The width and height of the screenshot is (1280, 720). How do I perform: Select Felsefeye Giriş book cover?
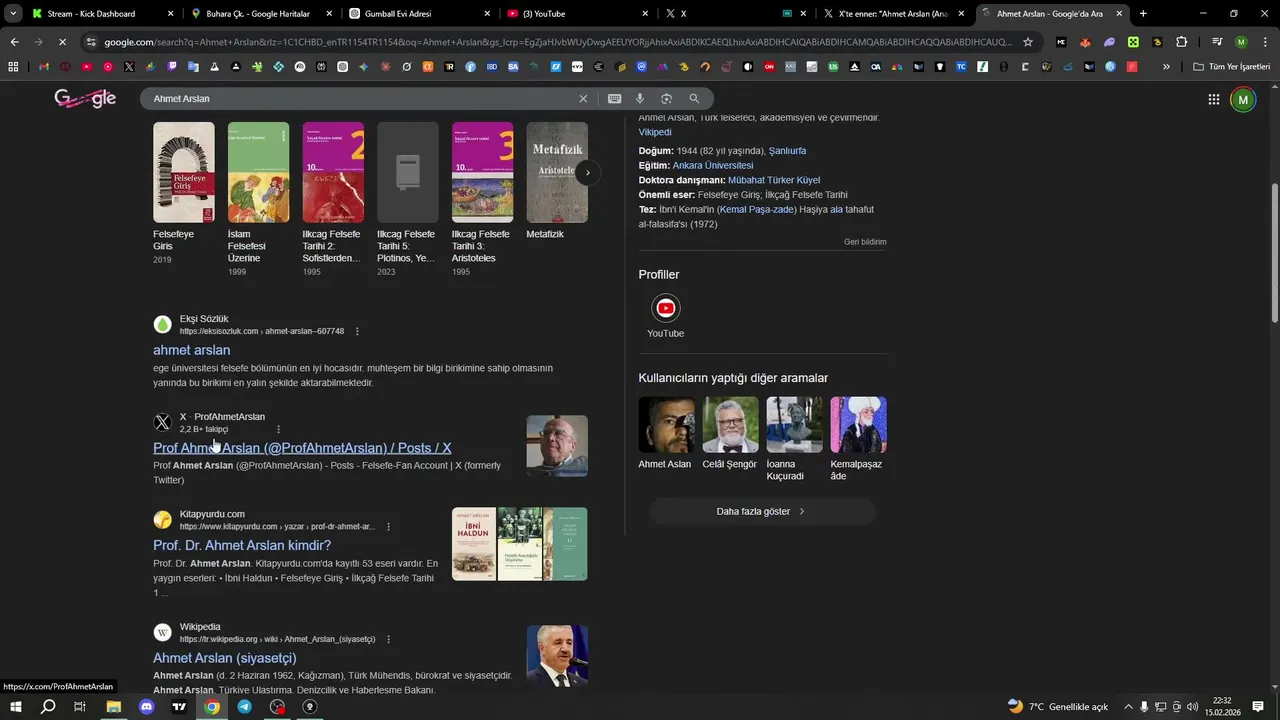pyautogui.click(x=183, y=172)
